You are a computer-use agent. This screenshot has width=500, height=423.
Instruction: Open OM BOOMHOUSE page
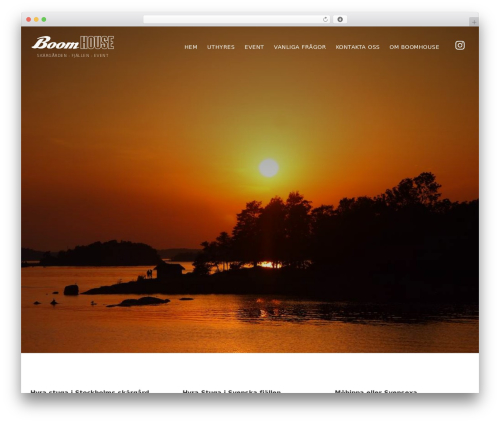(414, 47)
